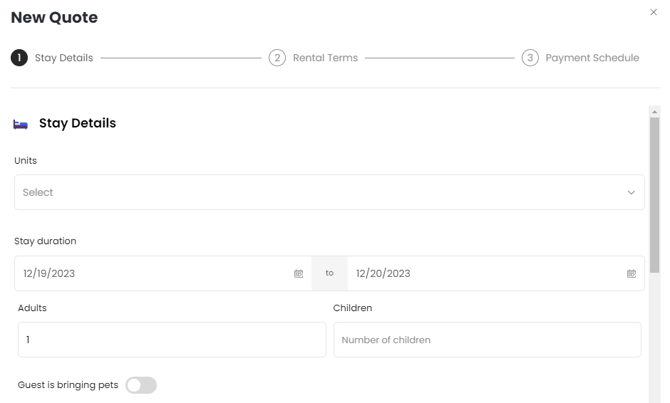Viewport: 670px width, 403px height.
Task: Open the start date calendar icon
Action: coord(298,273)
